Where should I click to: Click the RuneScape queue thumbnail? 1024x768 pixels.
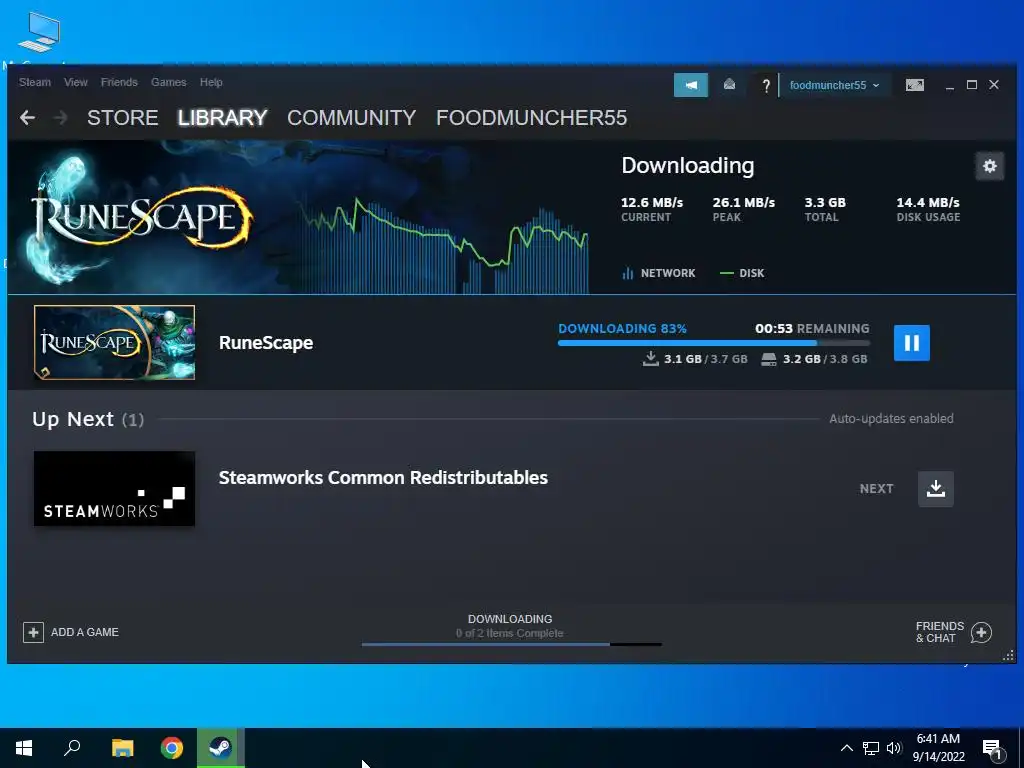pos(114,342)
